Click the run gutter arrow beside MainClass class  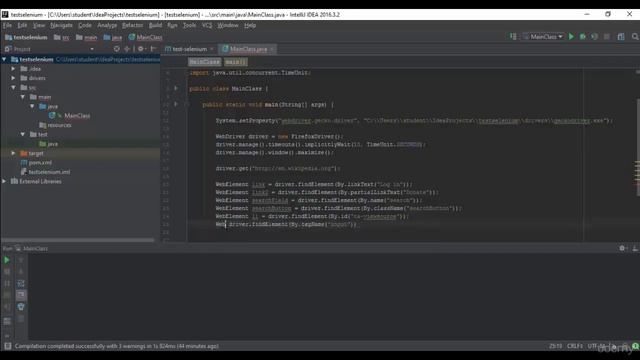click(176, 88)
